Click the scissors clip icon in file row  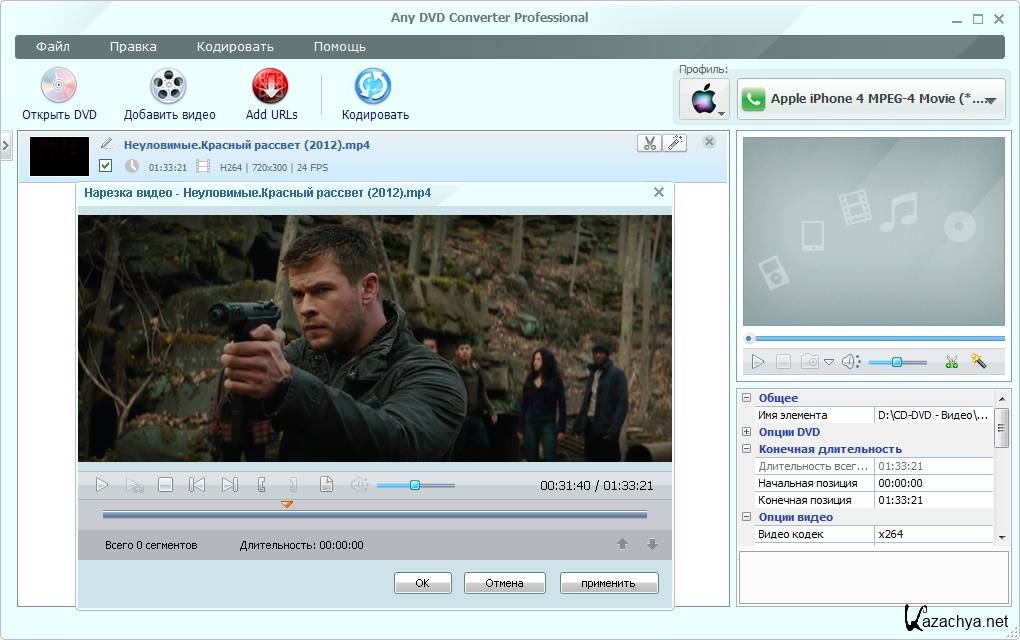(x=649, y=143)
